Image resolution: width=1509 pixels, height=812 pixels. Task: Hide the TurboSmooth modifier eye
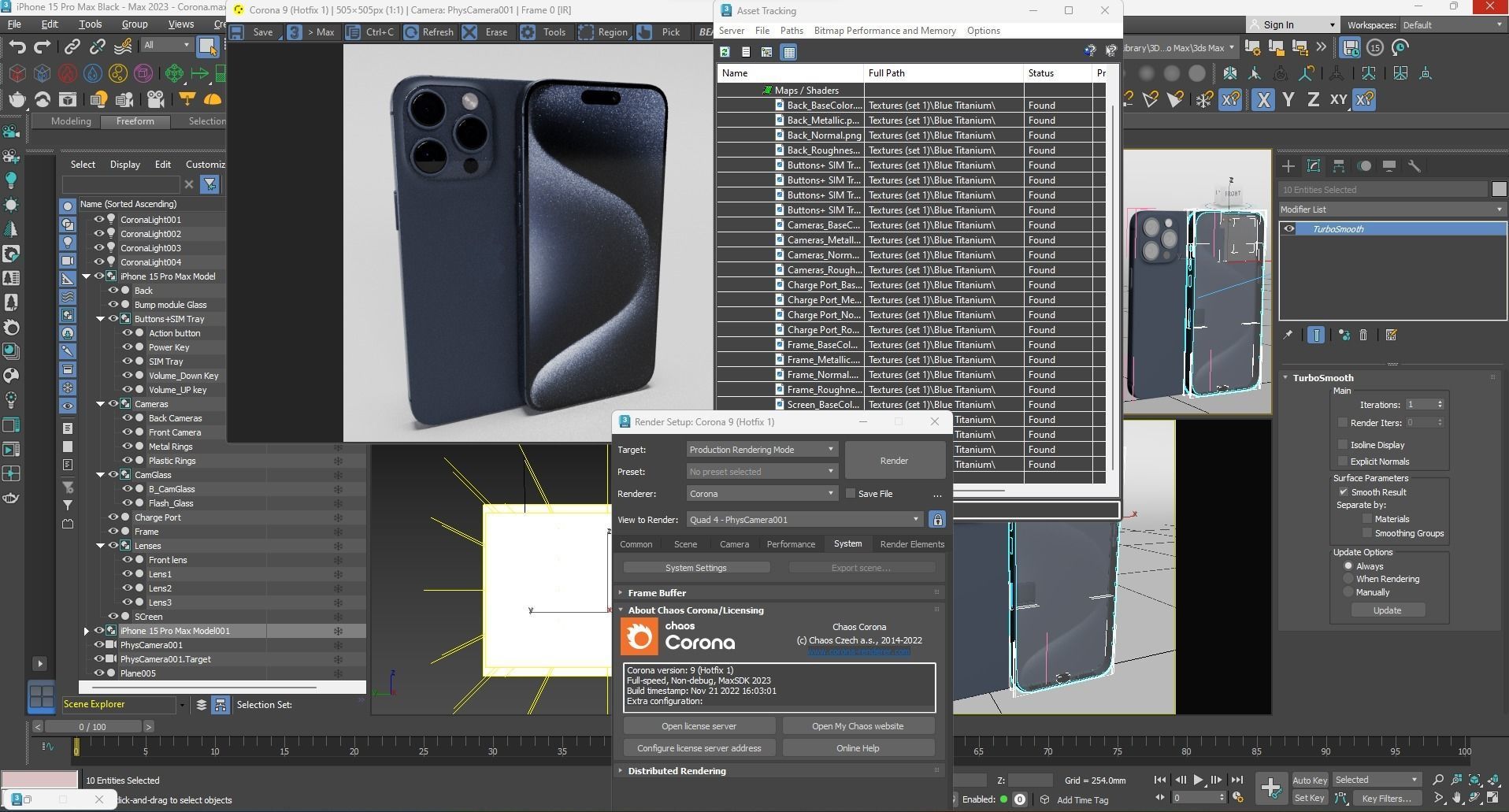1289,229
